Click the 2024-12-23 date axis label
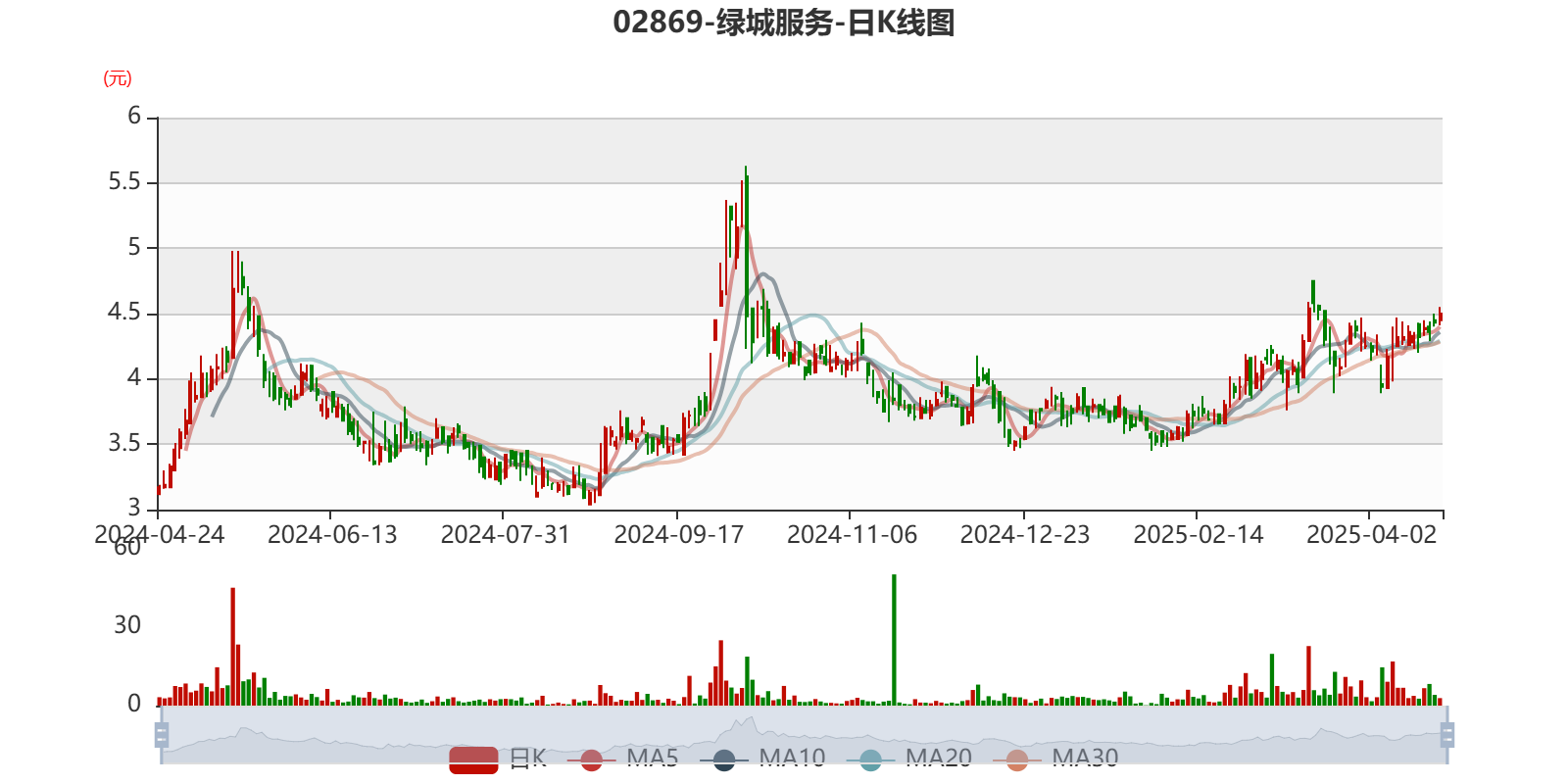This screenshot has height=784, width=1568. click(x=1025, y=534)
